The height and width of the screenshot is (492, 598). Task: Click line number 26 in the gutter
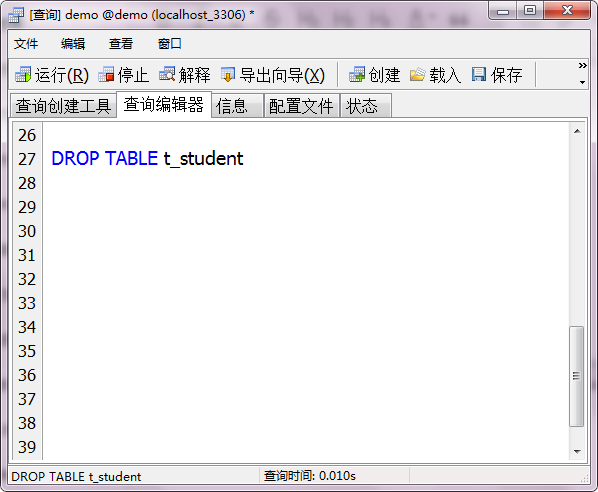pyautogui.click(x=27, y=135)
